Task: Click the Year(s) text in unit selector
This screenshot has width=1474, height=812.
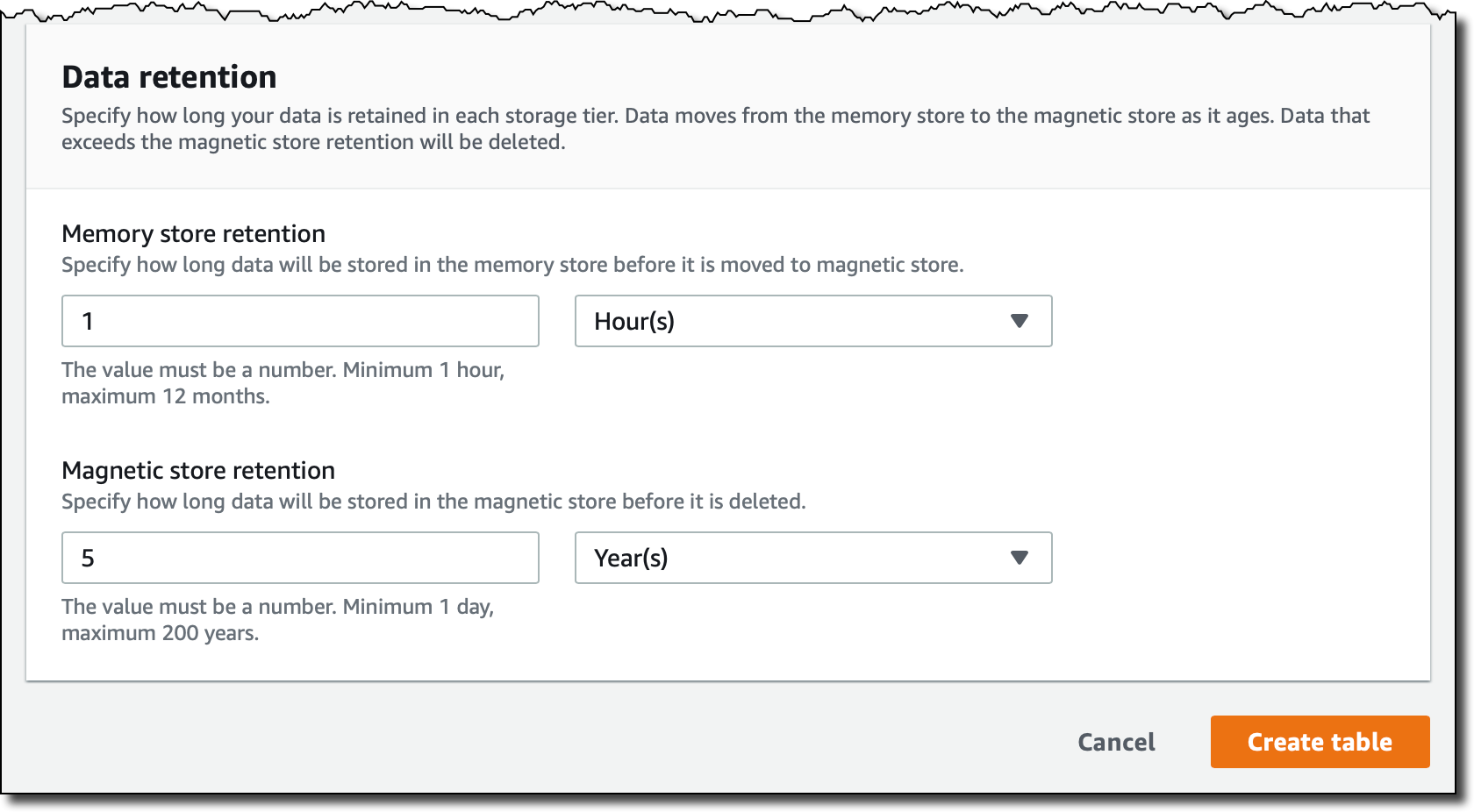Action: tap(631, 558)
